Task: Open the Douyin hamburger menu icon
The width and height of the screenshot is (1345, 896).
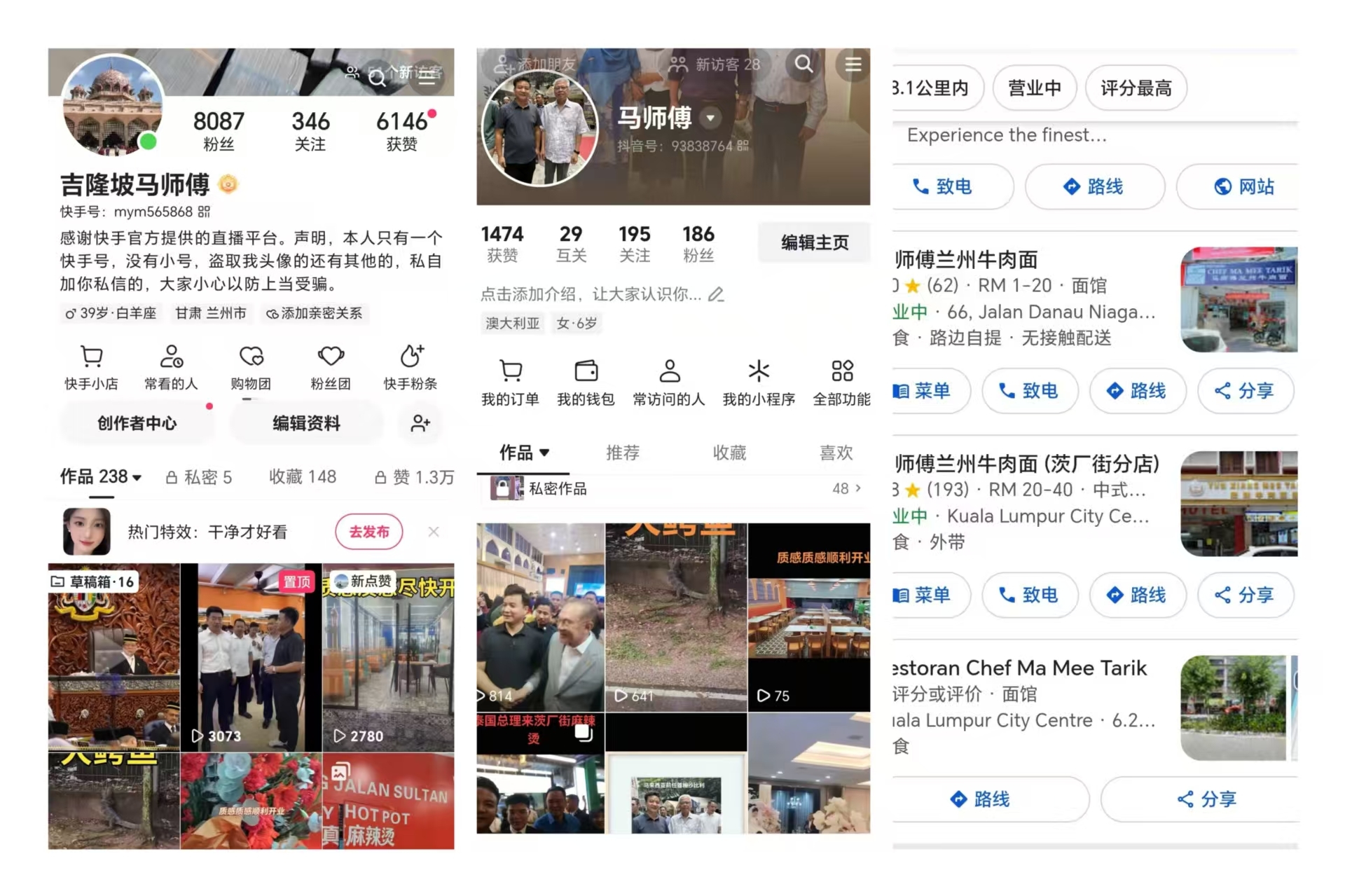Action: 853,64
